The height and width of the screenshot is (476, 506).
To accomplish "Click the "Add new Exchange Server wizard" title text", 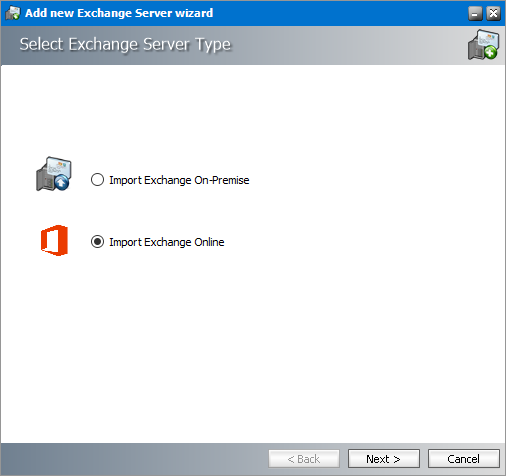I will click(119, 13).
